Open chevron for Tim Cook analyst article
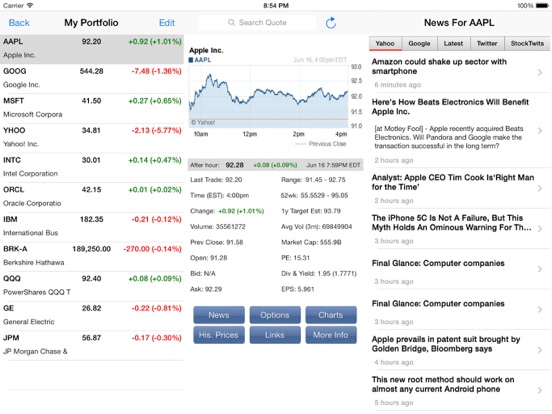The height and width of the screenshot is (414, 552). coord(540,188)
